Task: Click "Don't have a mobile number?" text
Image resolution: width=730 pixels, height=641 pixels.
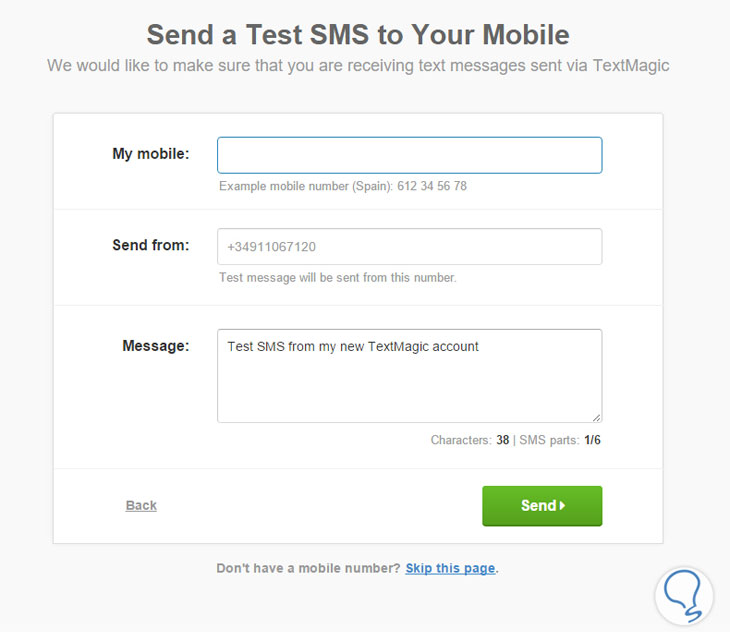Action: coord(308,568)
